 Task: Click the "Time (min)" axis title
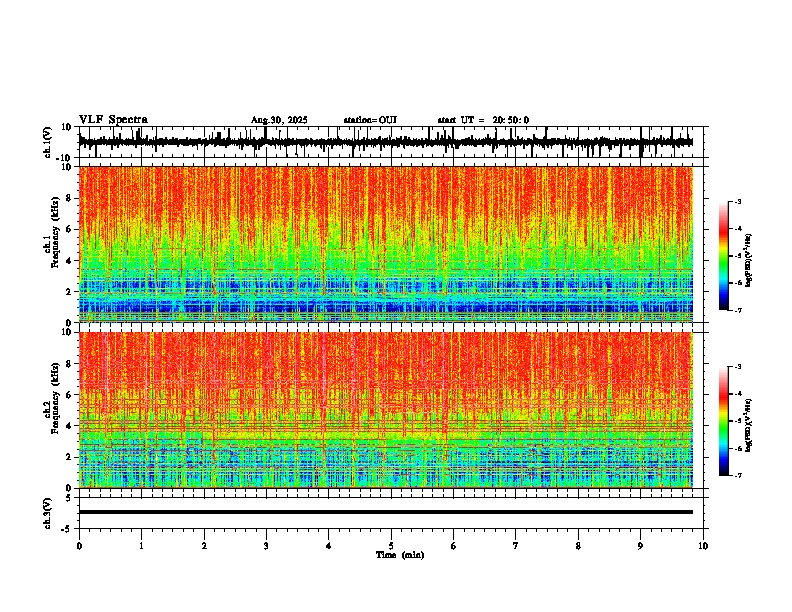[x=400, y=555]
